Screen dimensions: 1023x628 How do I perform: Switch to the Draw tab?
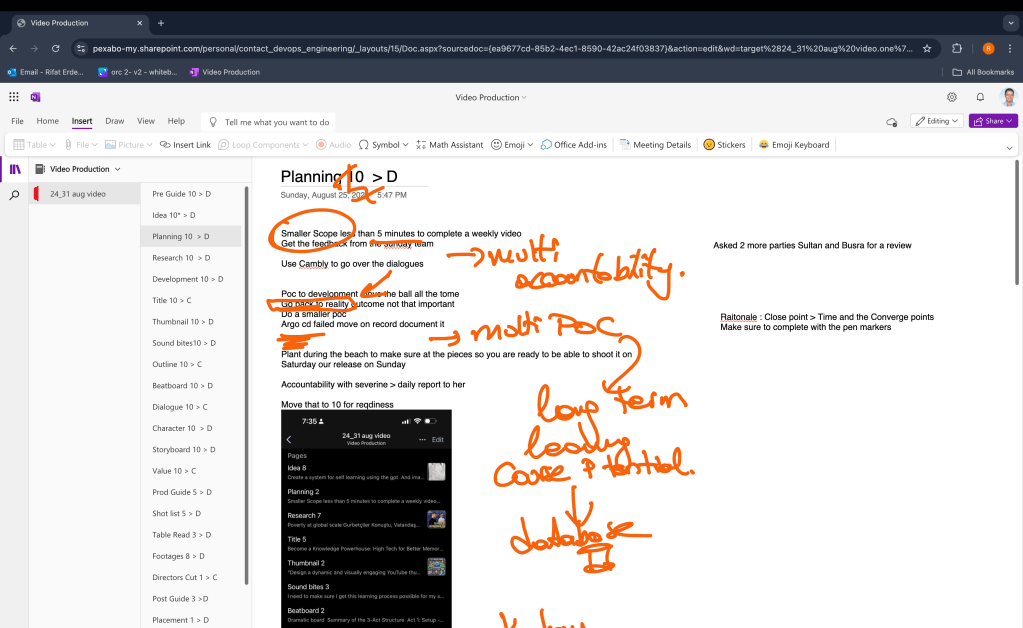115,121
